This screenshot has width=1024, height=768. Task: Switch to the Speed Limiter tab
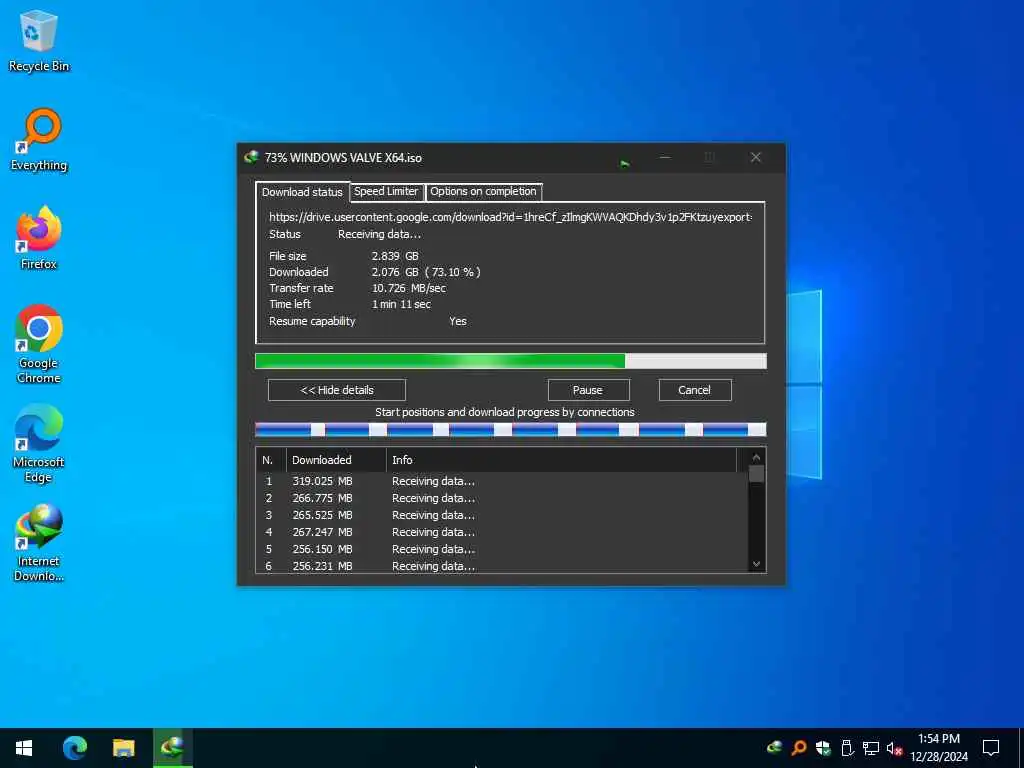386,191
